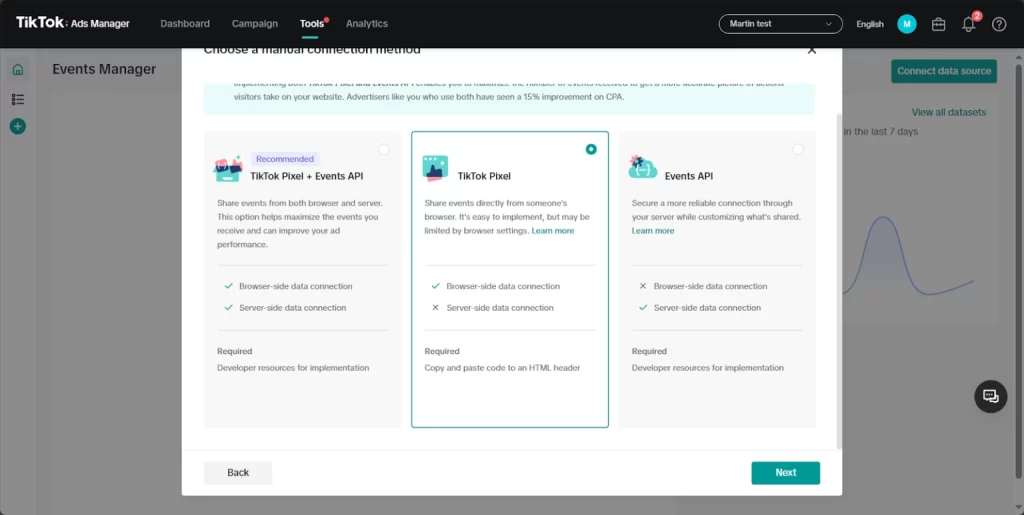Click the green plus sidebar icon
The height and width of the screenshot is (515, 1024).
[x=18, y=126]
